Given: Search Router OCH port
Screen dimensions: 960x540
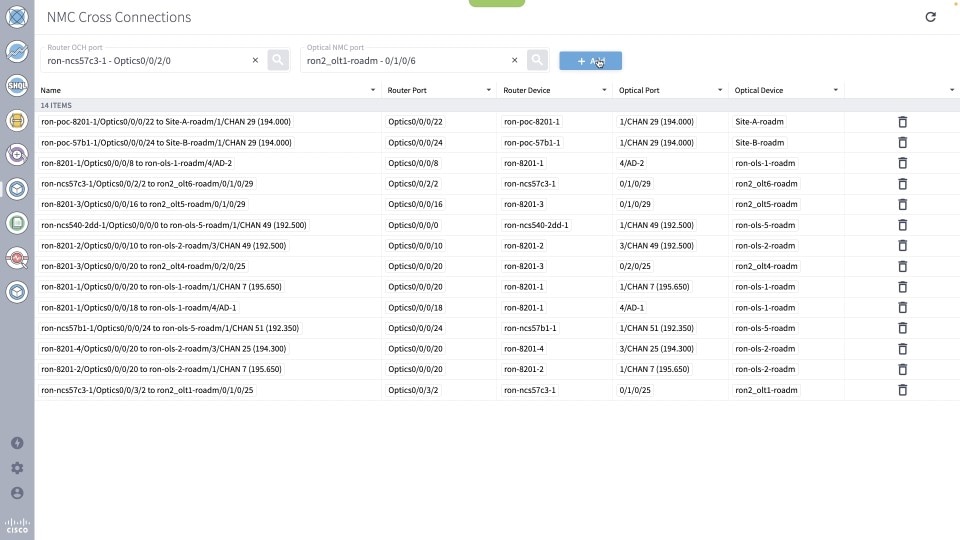Looking at the screenshot, I should tap(278, 60).
